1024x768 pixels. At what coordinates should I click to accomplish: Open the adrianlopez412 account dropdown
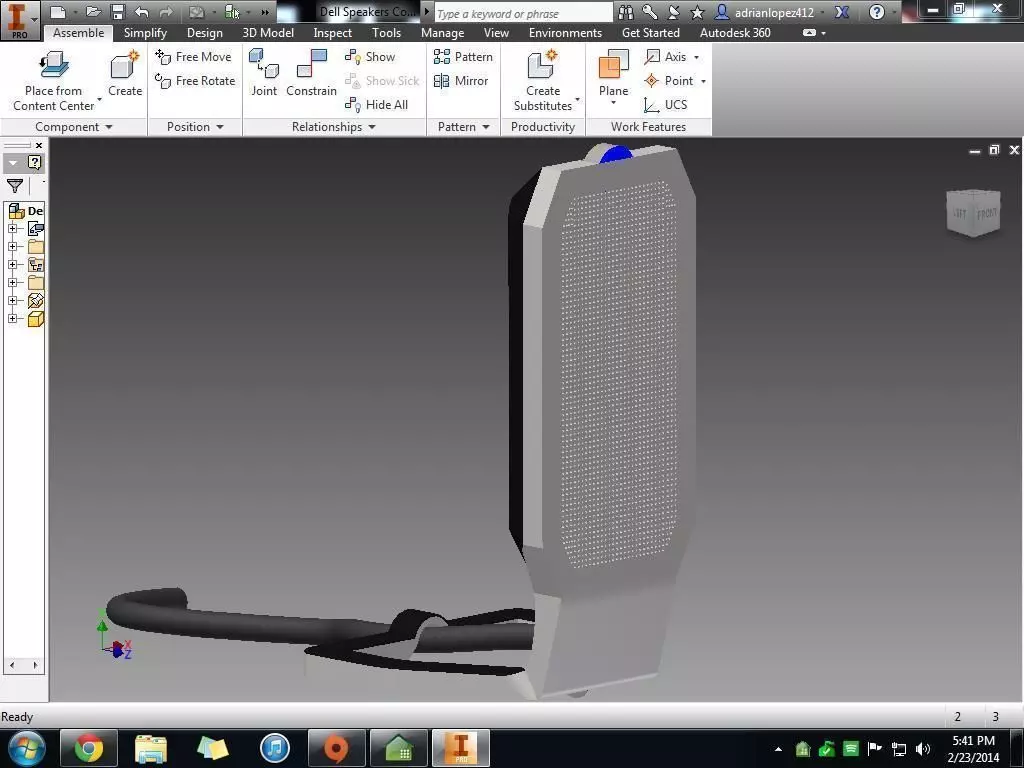822,12
